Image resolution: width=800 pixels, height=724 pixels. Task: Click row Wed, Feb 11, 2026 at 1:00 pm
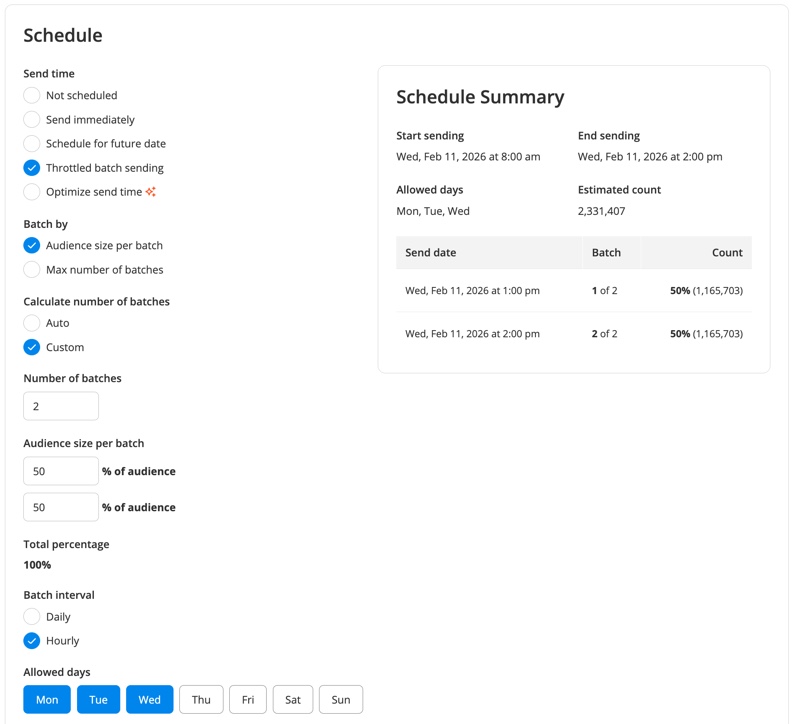(574, 290)
